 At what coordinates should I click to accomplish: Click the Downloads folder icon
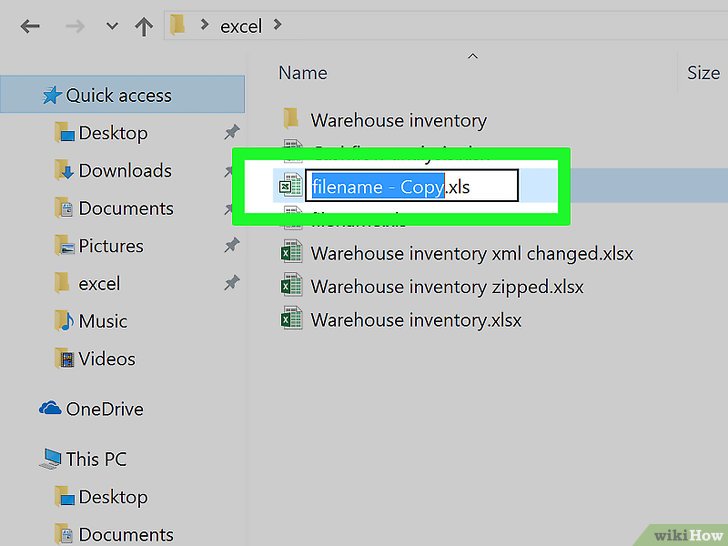(x=65, y=171)
